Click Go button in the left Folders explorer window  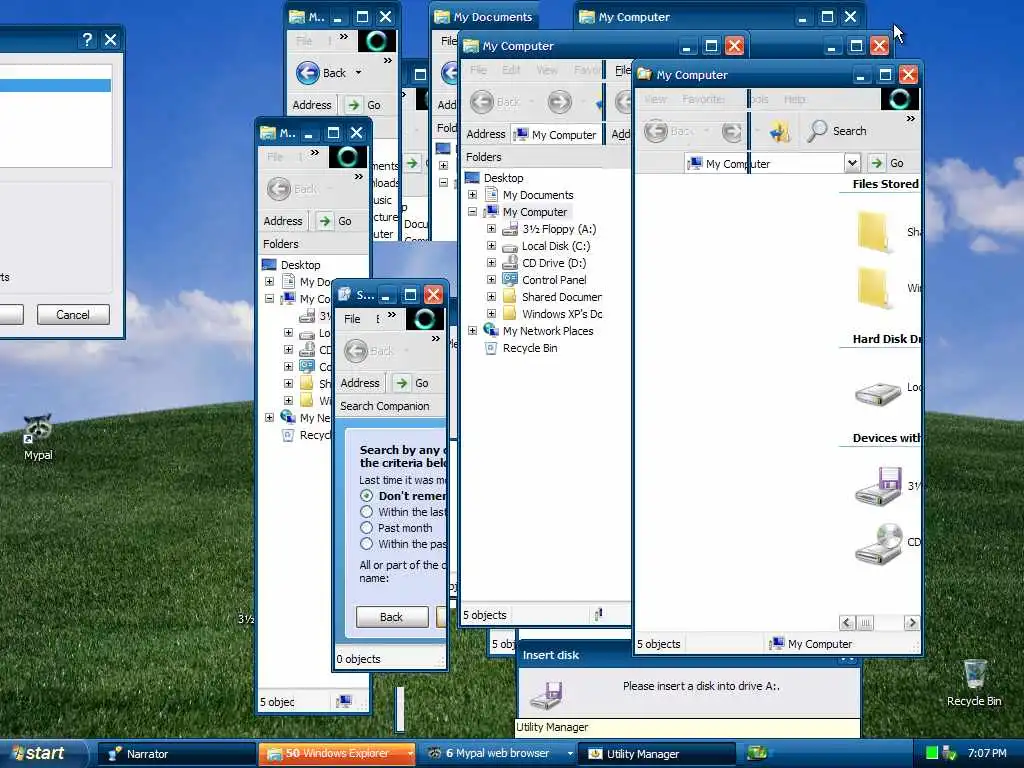[x=336, y=221]
